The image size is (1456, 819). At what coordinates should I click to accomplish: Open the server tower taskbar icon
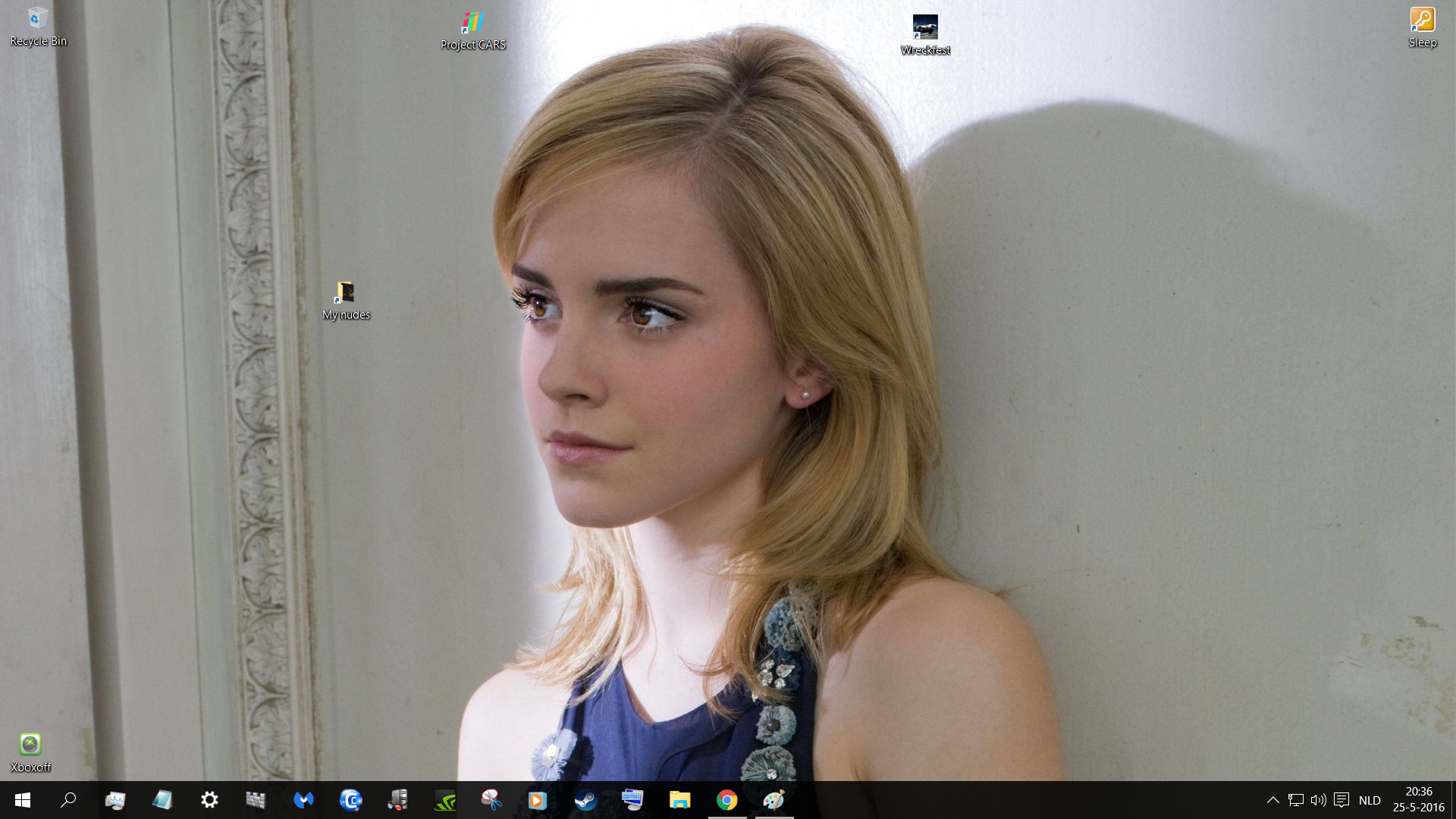coord(397,800)
